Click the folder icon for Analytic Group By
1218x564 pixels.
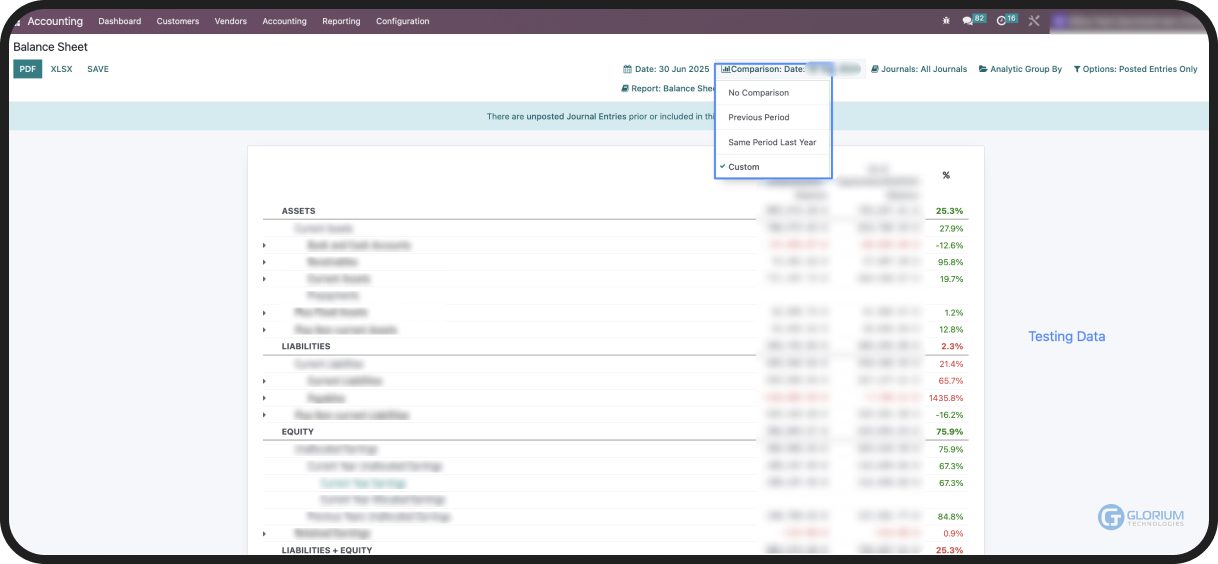(983, 69)
